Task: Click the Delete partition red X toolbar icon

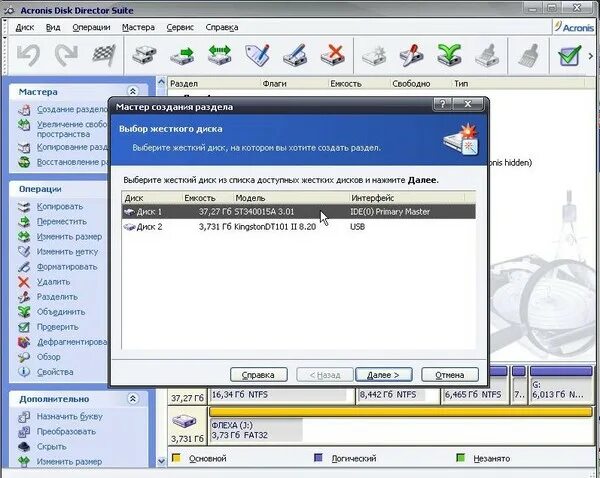Action: pos(333,55)
